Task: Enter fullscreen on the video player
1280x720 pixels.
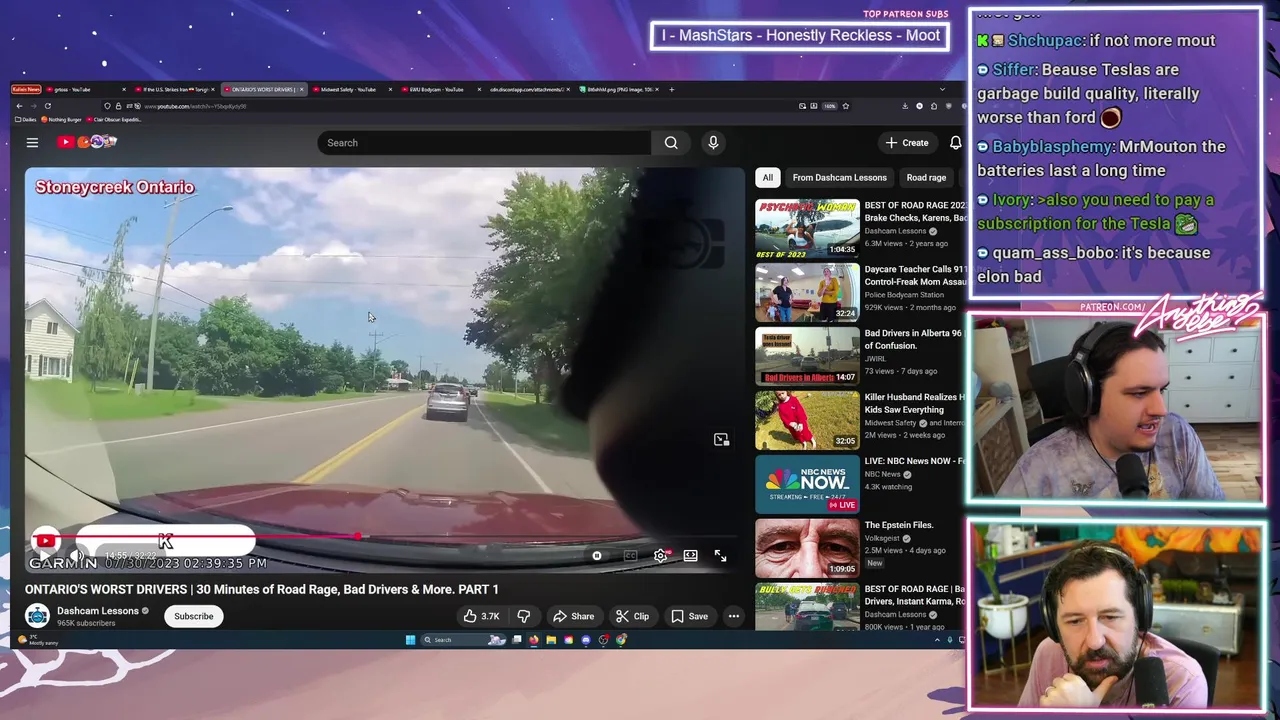Action: click(720, 556)
